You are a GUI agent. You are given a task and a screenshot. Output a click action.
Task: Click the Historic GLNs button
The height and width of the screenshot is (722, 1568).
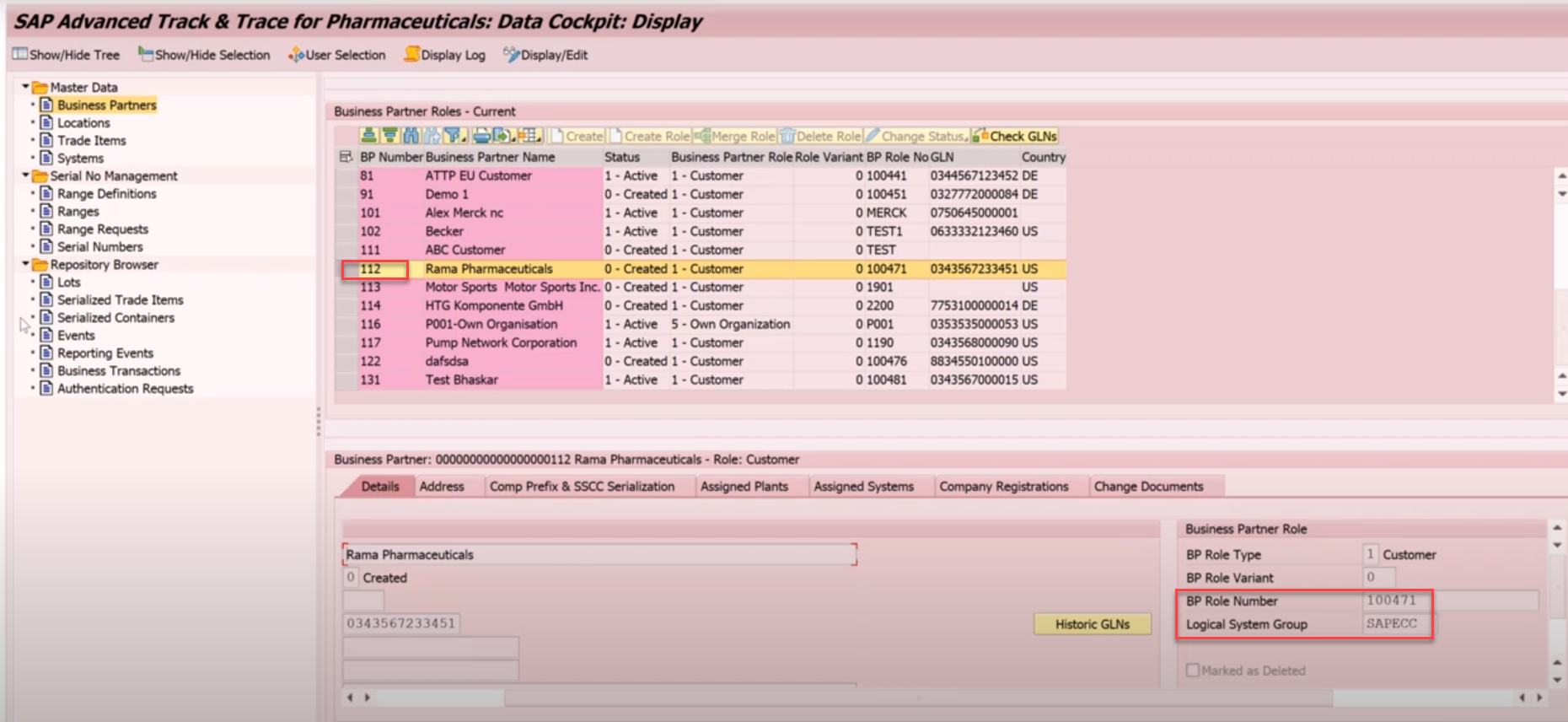click(x=1092, y=624)
